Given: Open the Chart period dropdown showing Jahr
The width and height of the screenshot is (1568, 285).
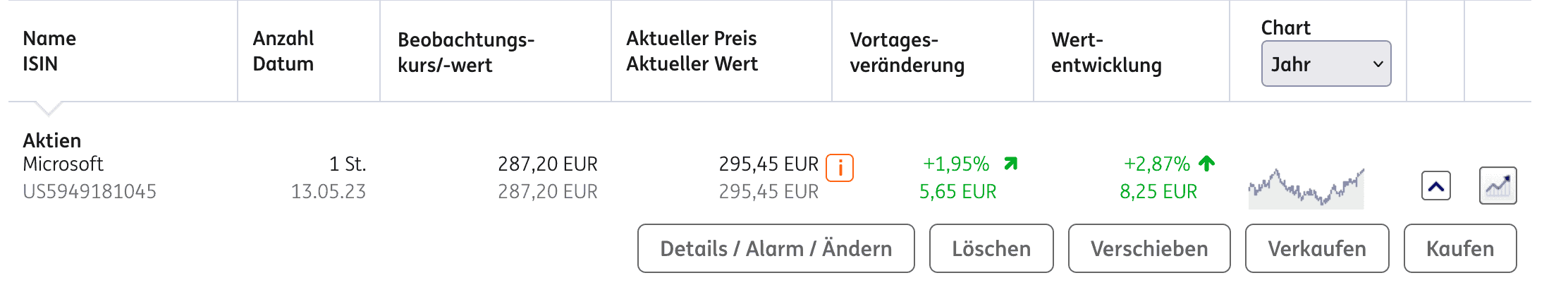Looking at the screenshot, I should tap(1325, 64).
